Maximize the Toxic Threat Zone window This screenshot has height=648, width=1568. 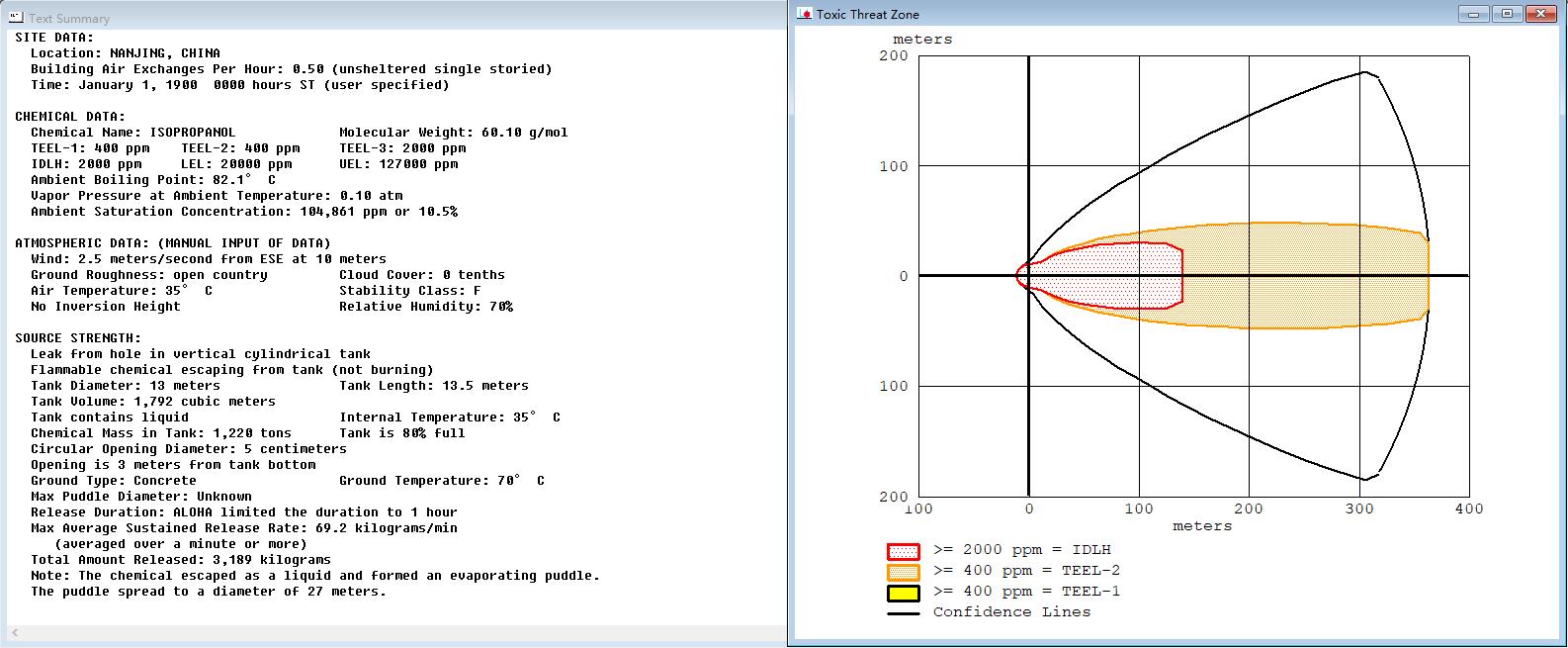point(1508,14)
